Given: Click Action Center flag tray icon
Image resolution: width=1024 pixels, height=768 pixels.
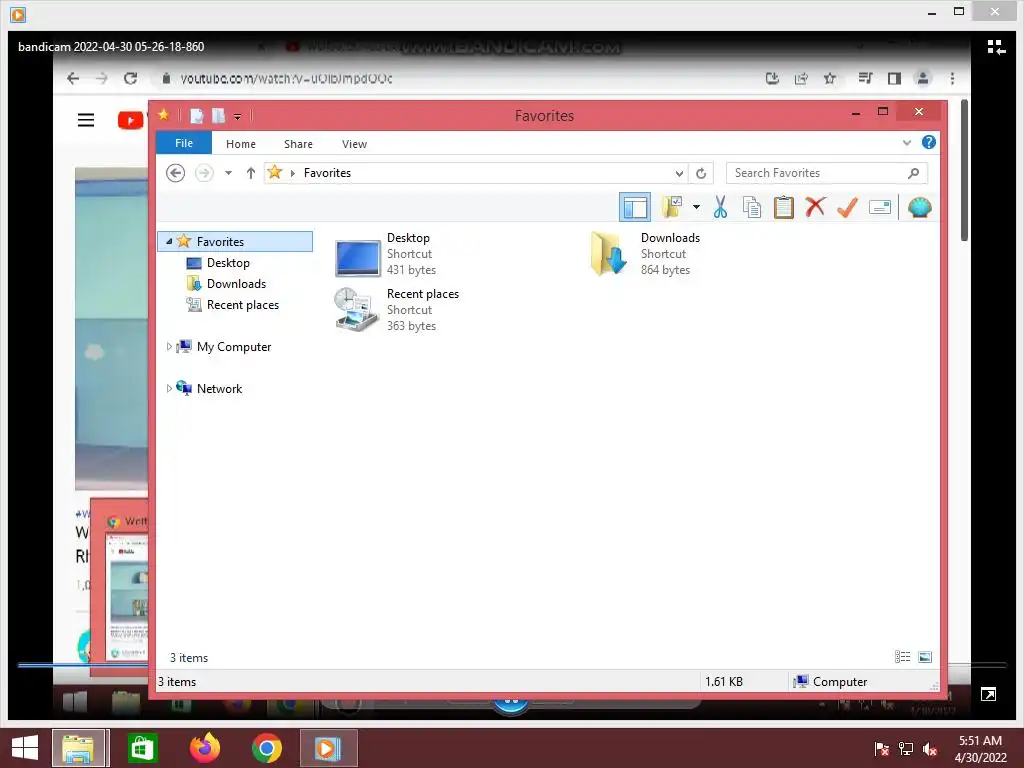Looking at the screenshot, I should [881, 749].
